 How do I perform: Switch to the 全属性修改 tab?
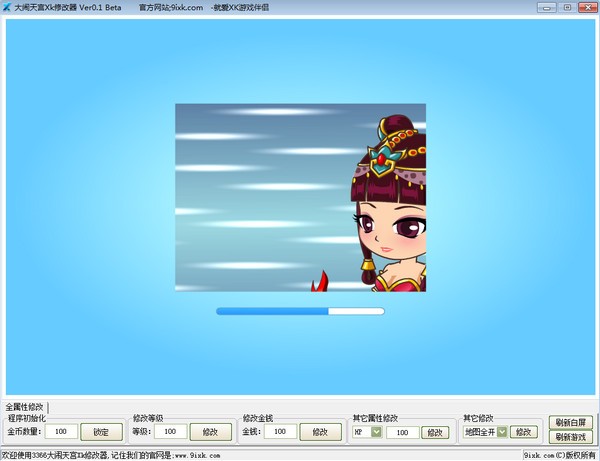24,407
